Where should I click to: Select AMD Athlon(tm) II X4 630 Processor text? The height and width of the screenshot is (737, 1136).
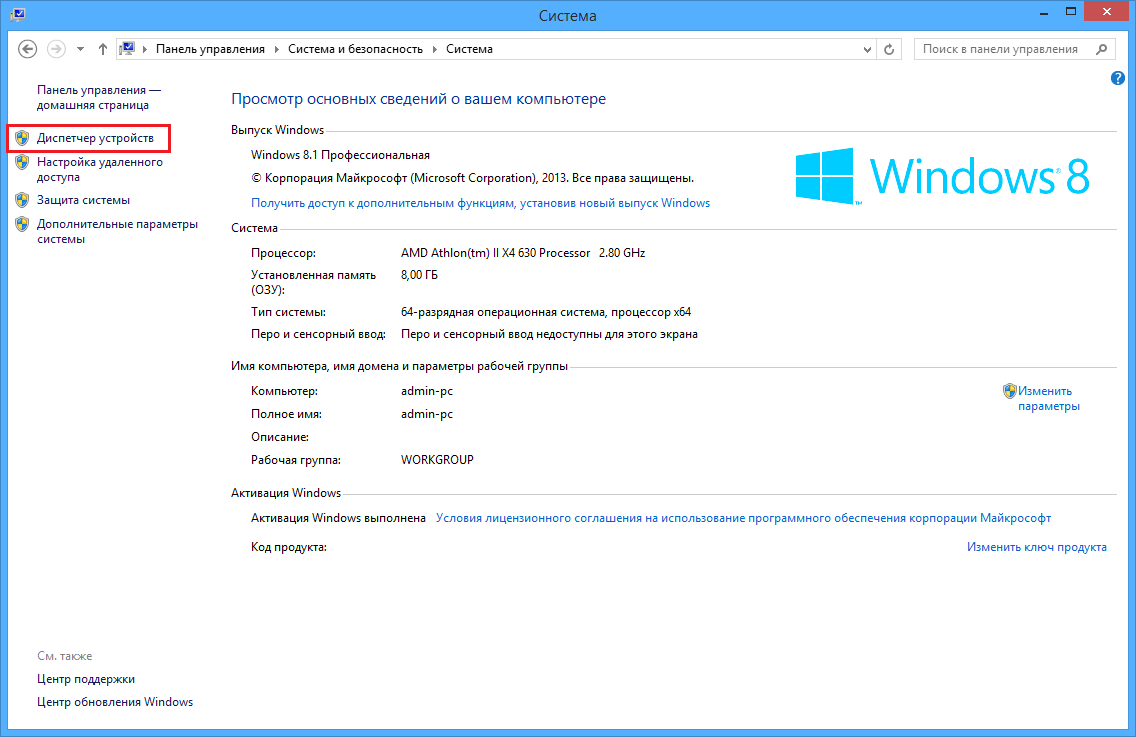(496, 253)
